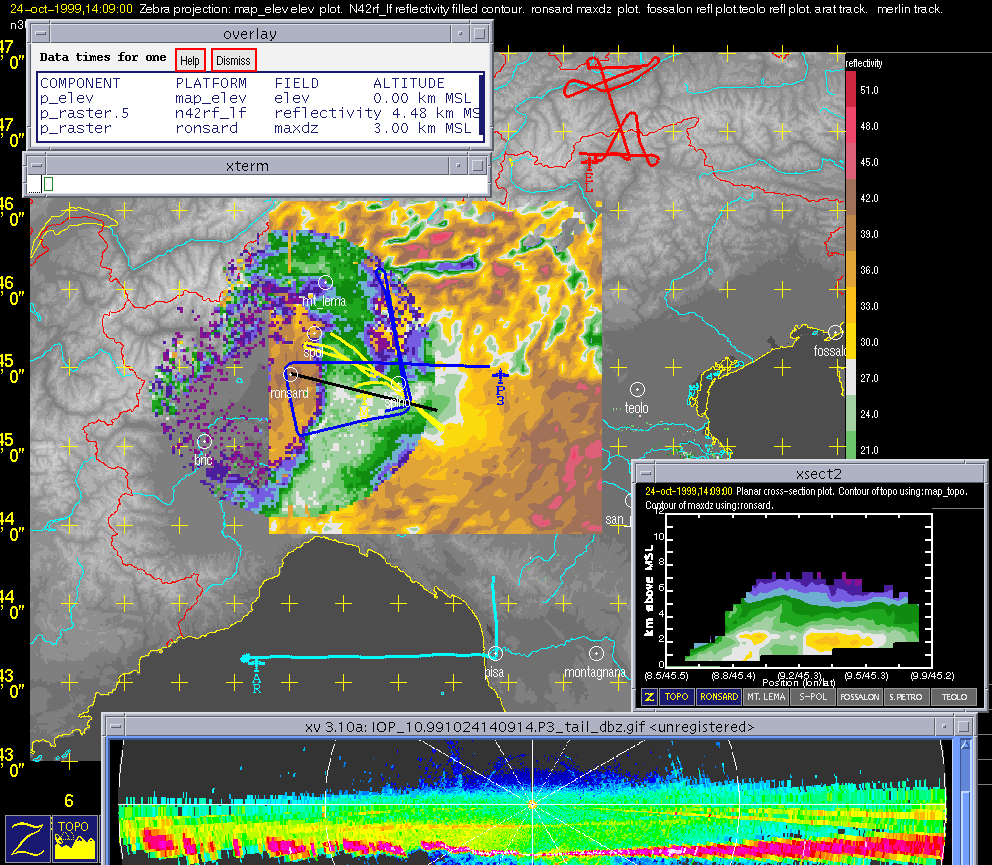Click the Zebra Z icon bottom-left
This screenshot has height=865, width=992.
(27, 838)
